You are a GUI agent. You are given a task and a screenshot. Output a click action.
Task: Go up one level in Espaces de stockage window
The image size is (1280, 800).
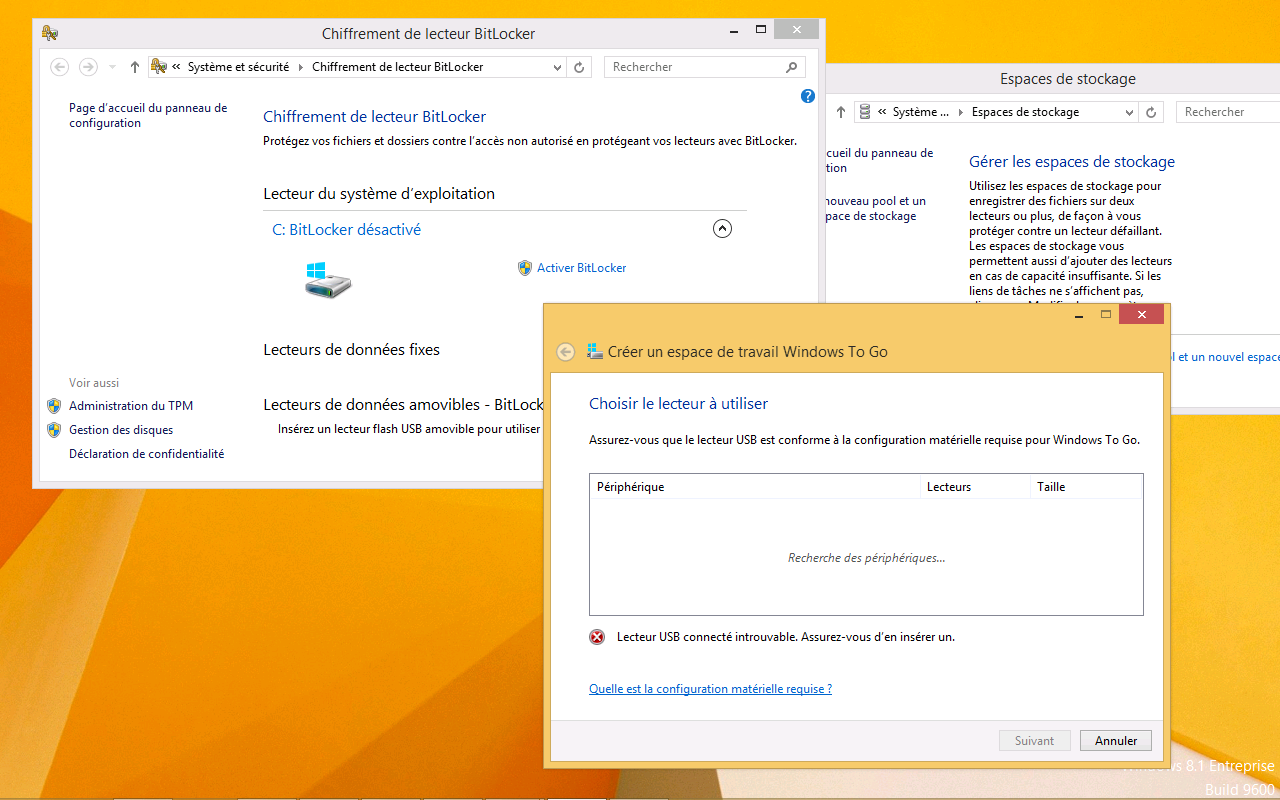coord(841,112)
